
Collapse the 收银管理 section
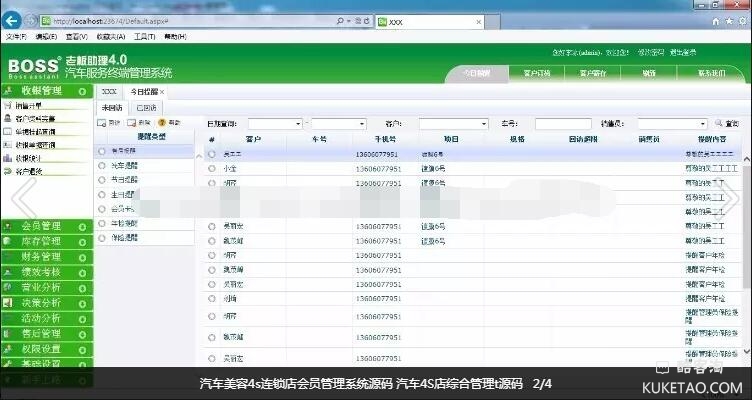coord(82,91)
